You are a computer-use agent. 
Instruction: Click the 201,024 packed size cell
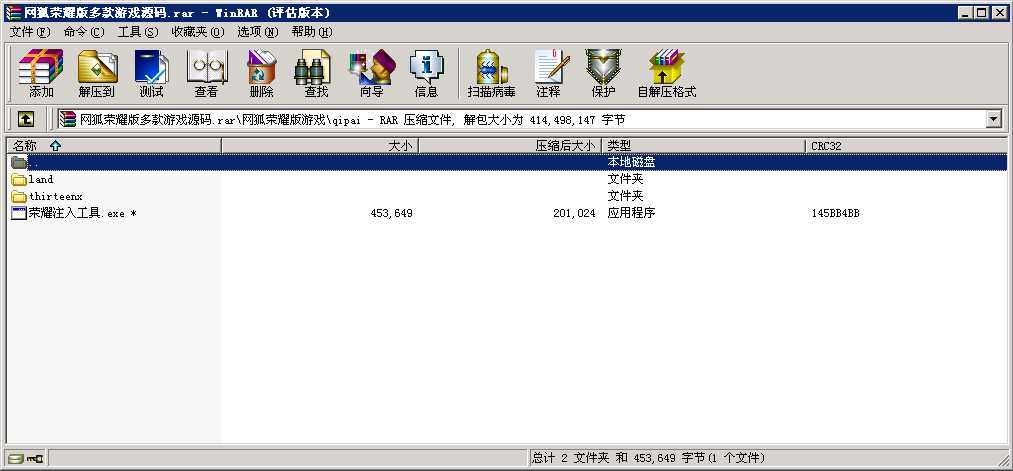click(x=574, y=213)
